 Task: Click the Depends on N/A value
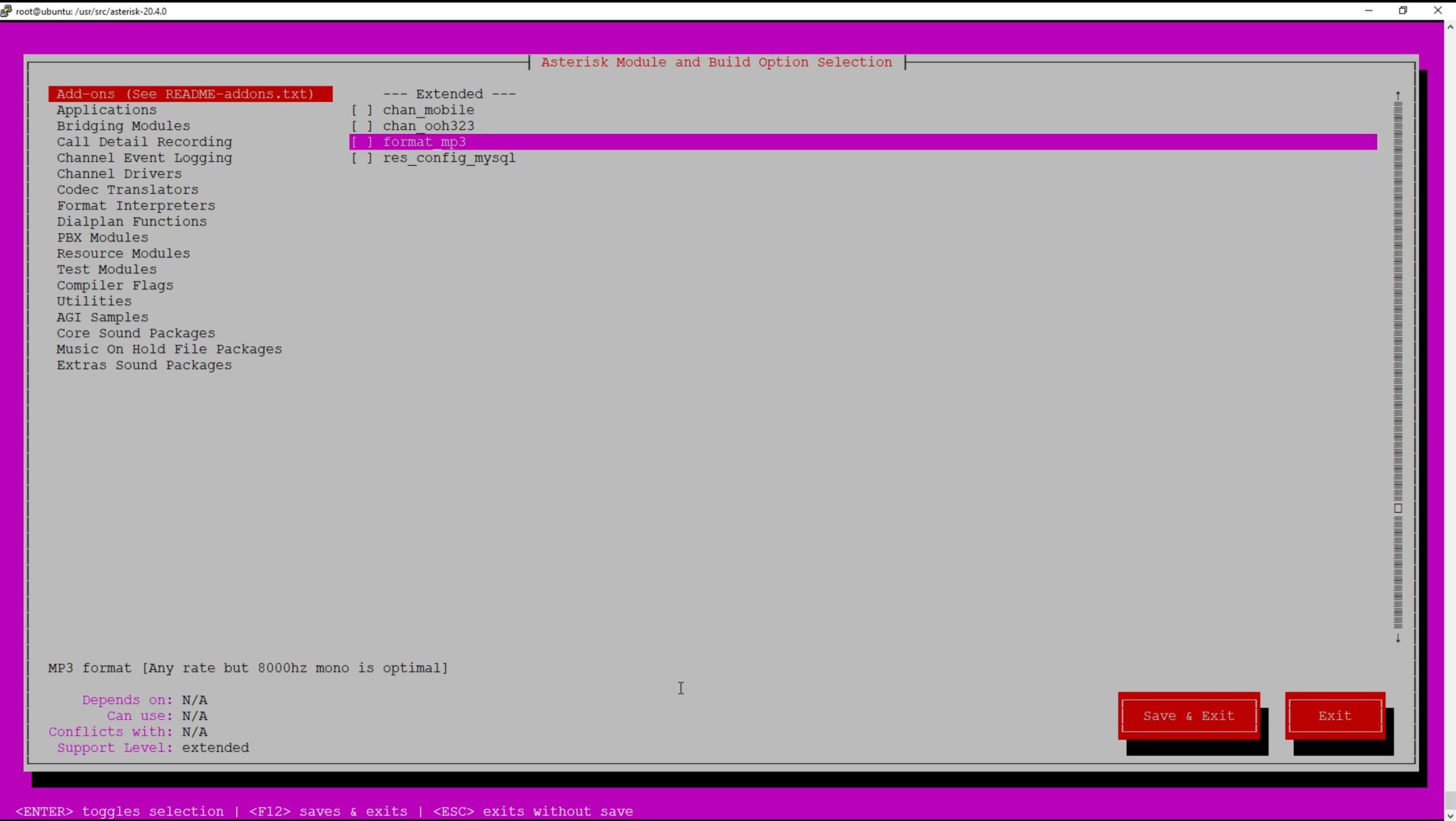(x=195, y=700)
